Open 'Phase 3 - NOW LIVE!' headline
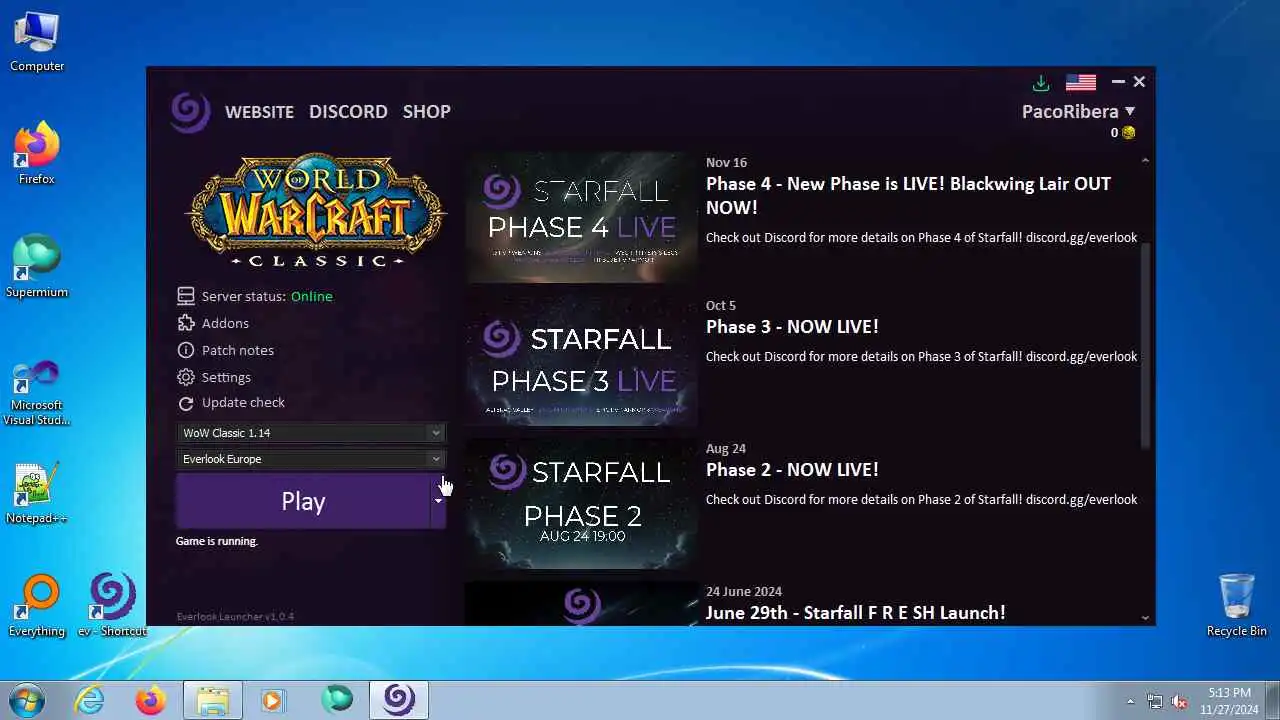This screenshot has height=720, width=1280. click(x=792, y=326)
